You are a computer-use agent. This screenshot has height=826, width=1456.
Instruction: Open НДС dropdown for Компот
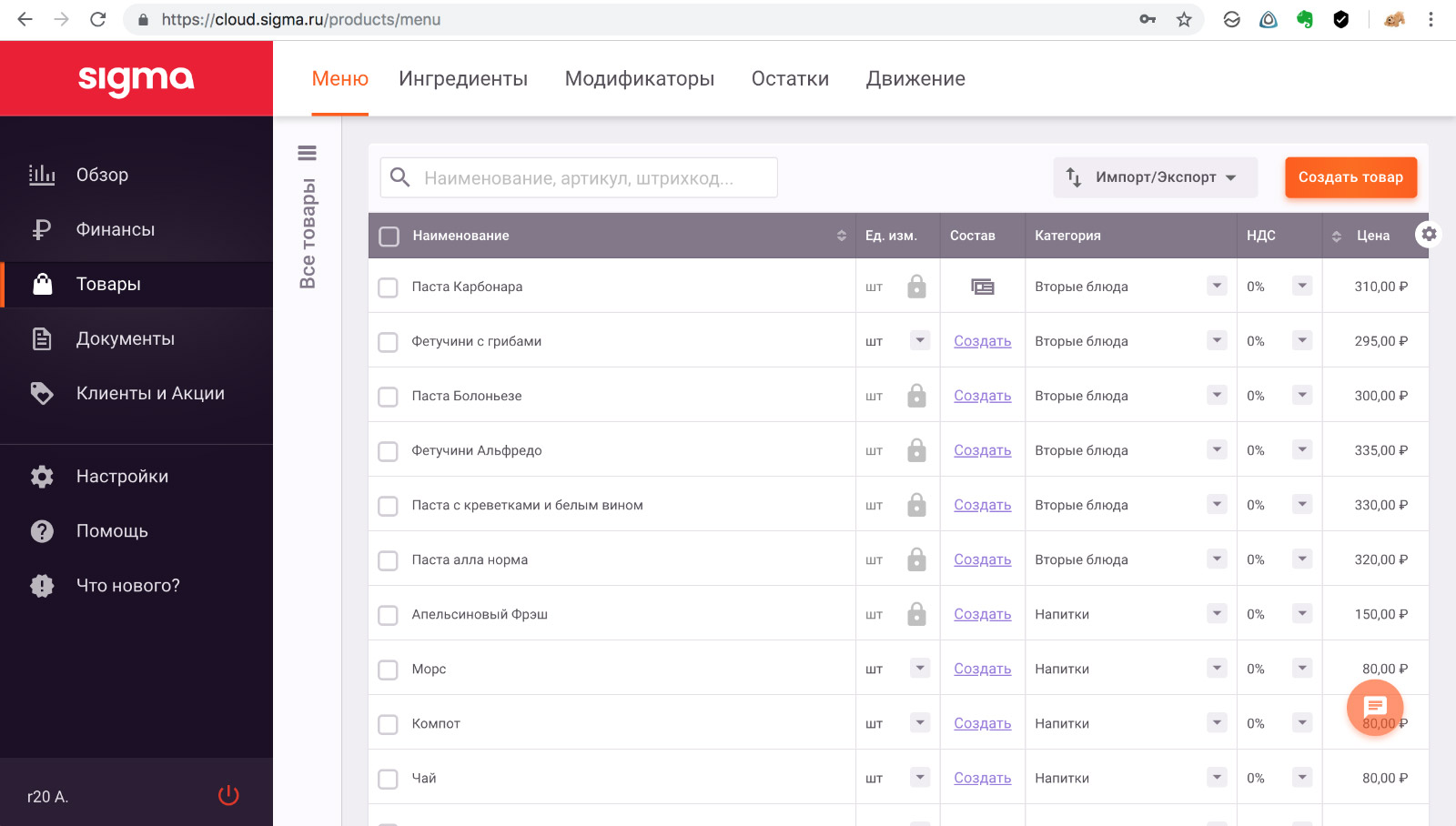[1302, 722]
